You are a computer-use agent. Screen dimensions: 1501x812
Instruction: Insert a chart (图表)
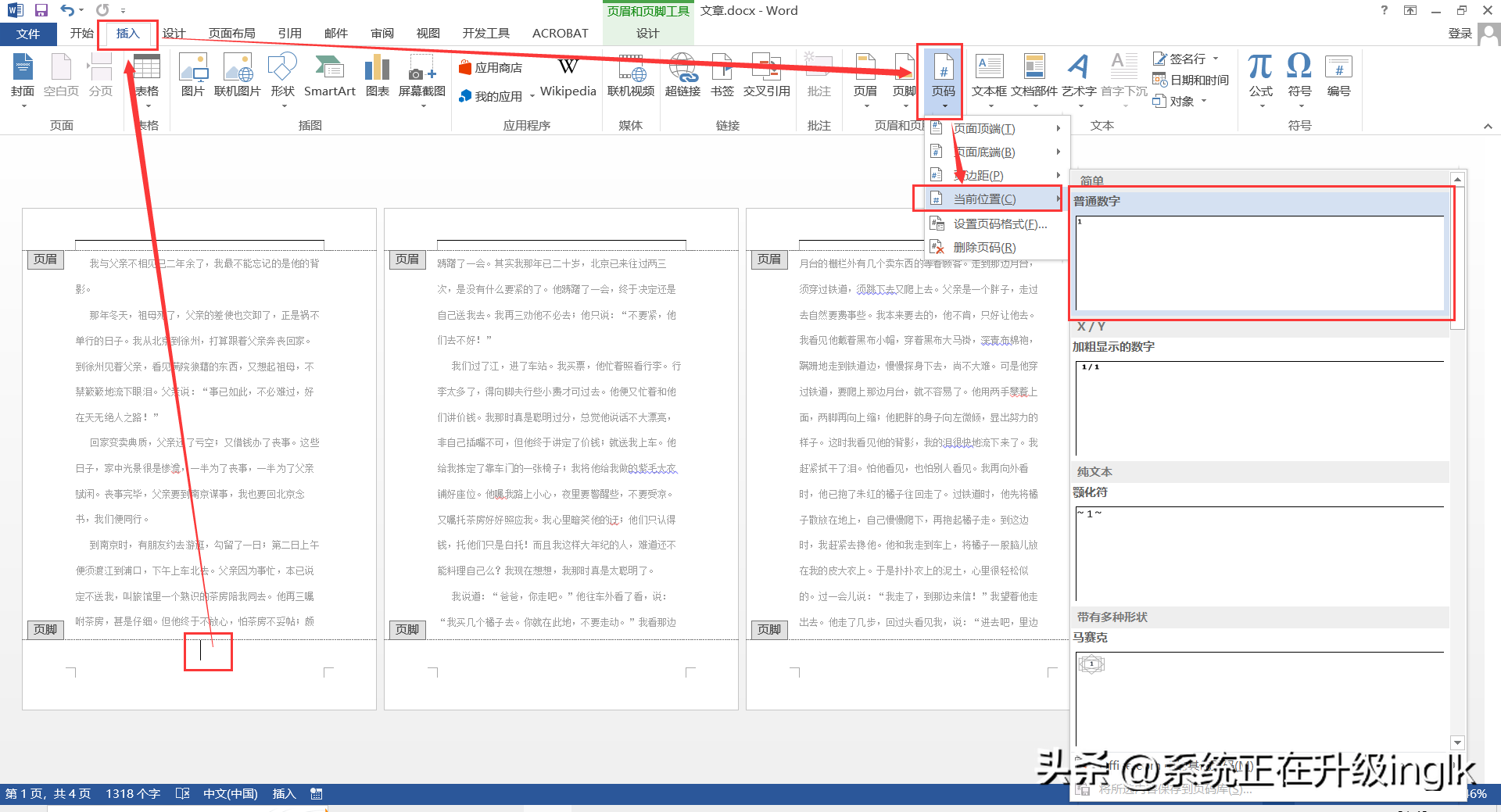[377, 77]
